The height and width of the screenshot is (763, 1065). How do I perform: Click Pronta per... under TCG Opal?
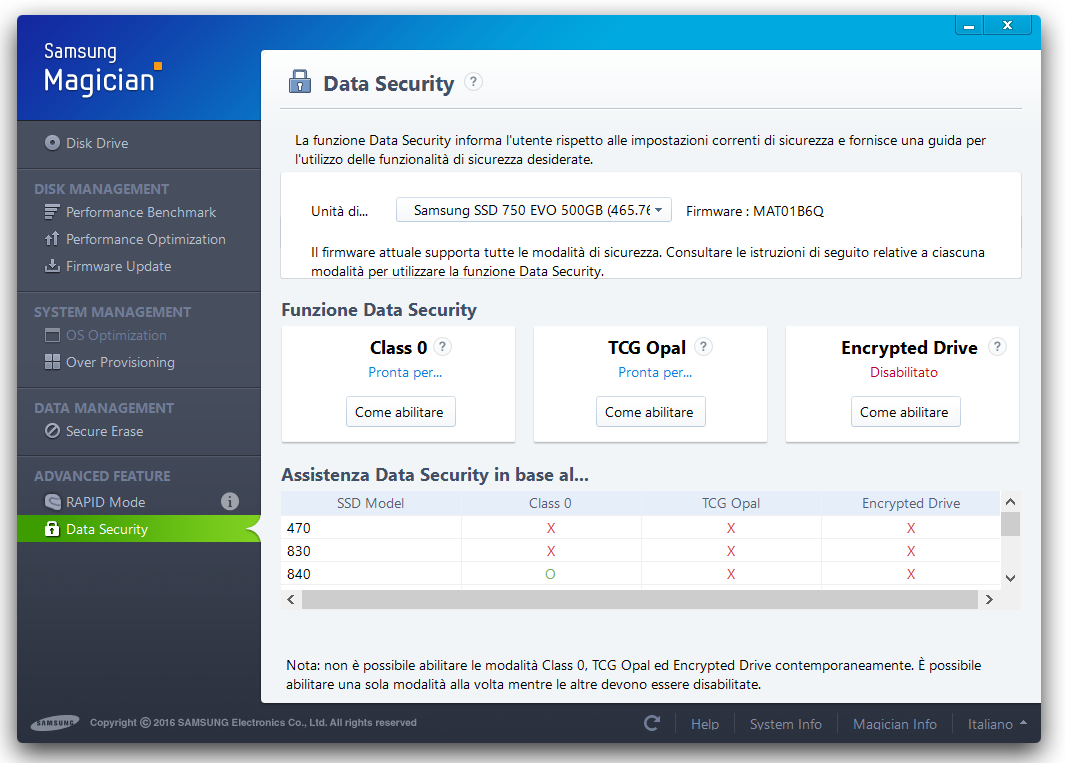(x=655, y=372)
